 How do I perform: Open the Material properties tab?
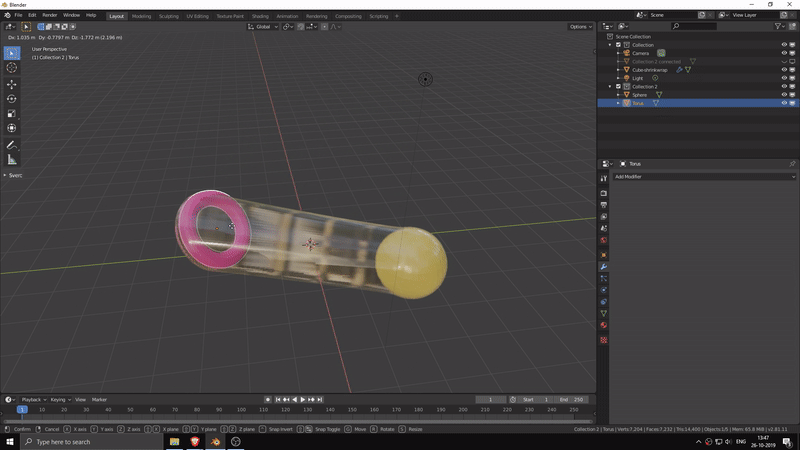coord(604,325)
